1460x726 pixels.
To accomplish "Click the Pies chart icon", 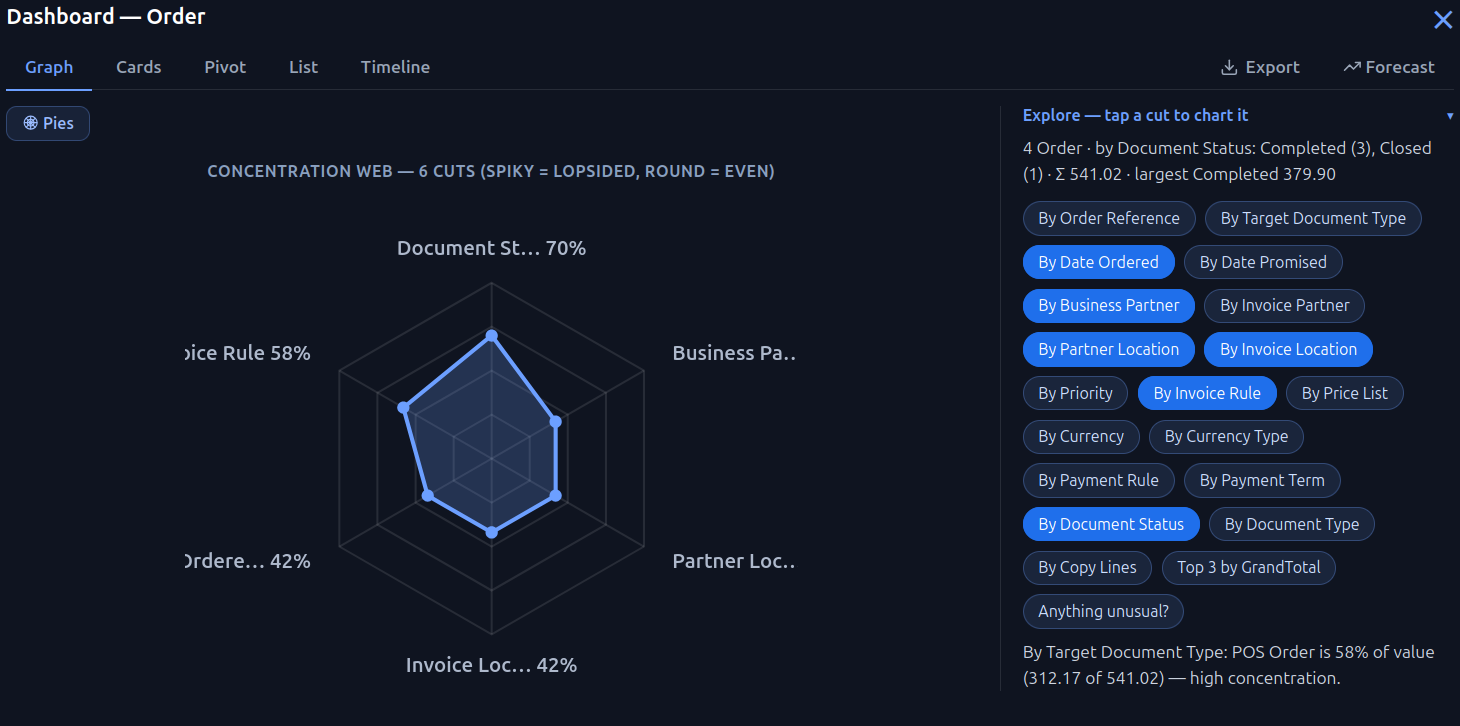I will 31,123.
